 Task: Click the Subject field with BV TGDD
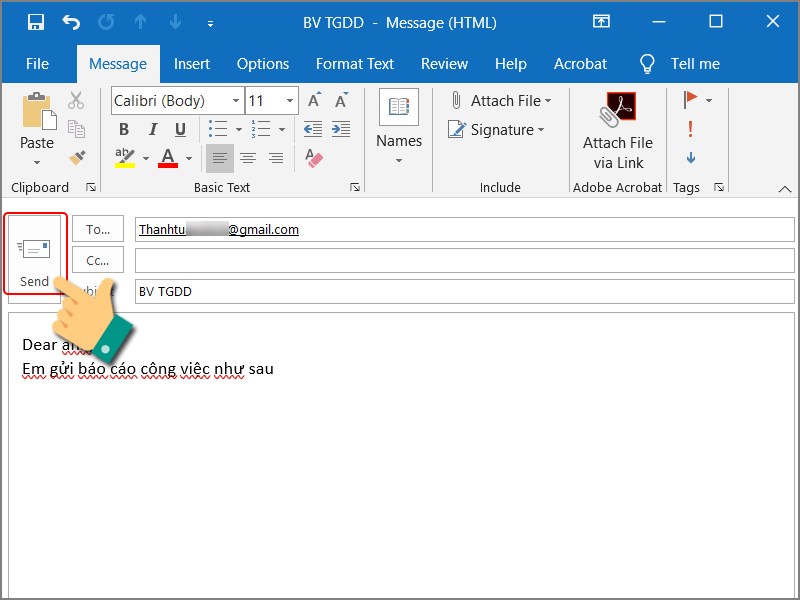[x=465, y=291]
